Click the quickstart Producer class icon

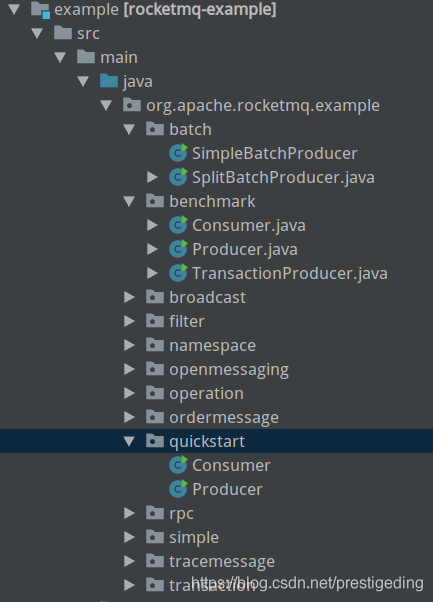point(178,489)
